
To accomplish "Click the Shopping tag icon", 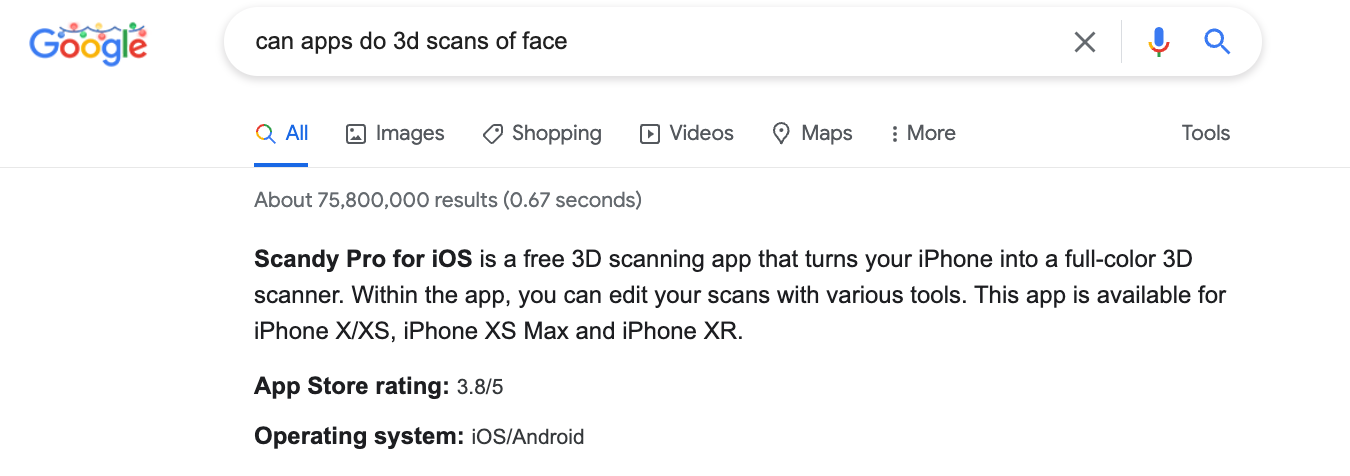I will coord(492,134).
